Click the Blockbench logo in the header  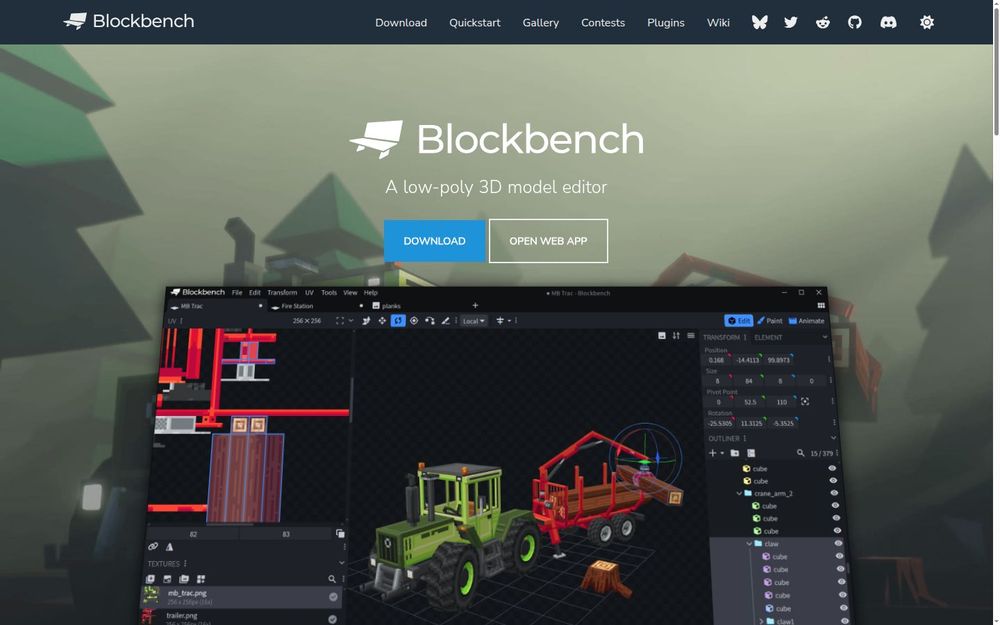pyautogui.click(x=129, y=21)
